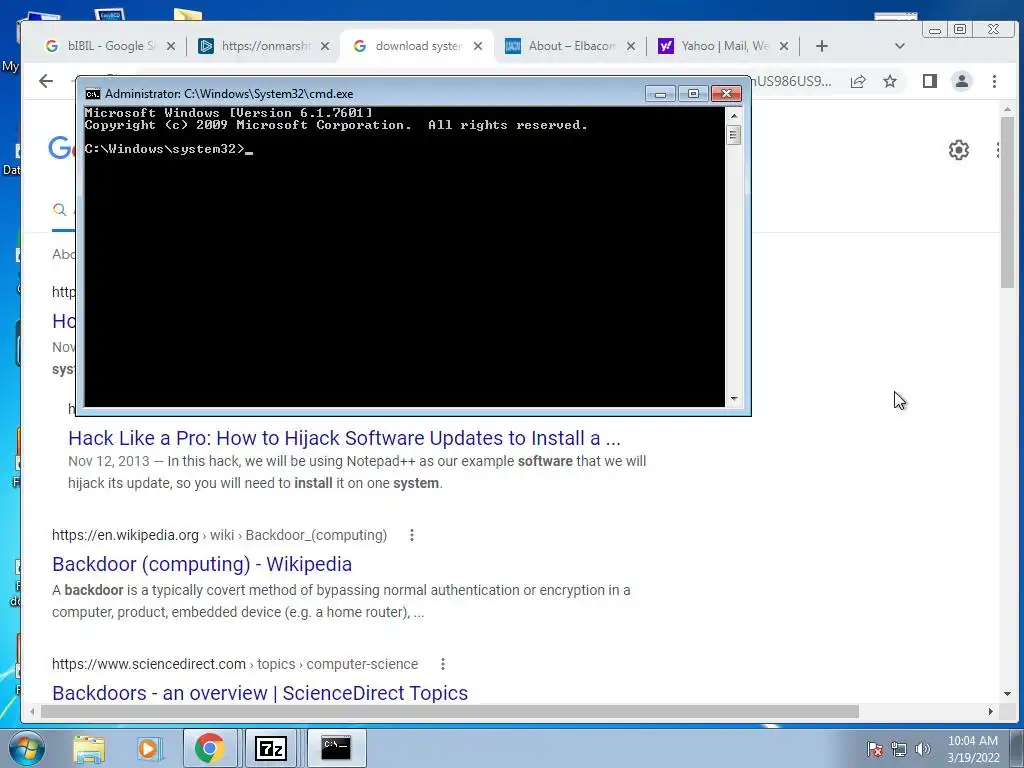Click the sciencedirect.com URL breadcrumb
The image size is (1024, 768).
tap(235, 664)
